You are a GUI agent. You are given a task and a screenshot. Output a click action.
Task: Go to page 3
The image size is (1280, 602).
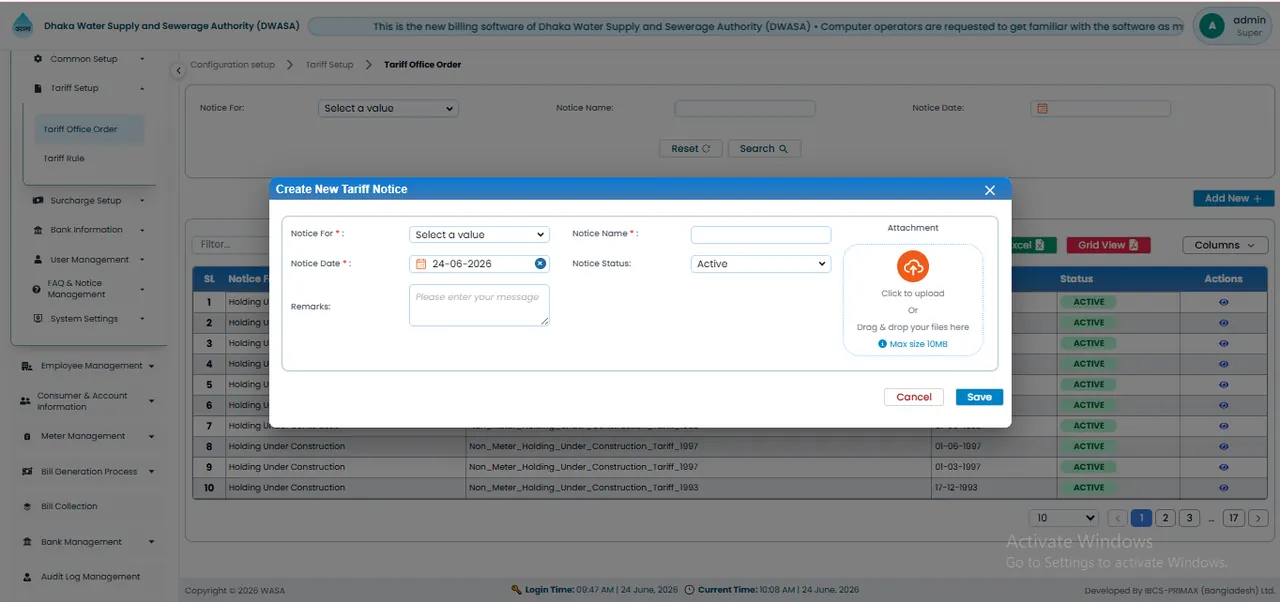coord(1189,518)
